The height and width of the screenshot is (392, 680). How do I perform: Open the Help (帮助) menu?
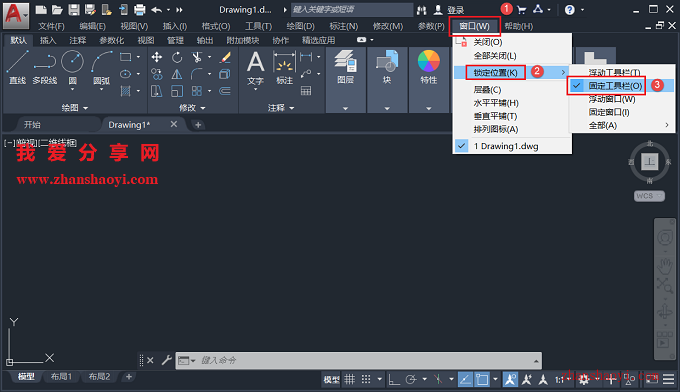(x=519, y=26)
